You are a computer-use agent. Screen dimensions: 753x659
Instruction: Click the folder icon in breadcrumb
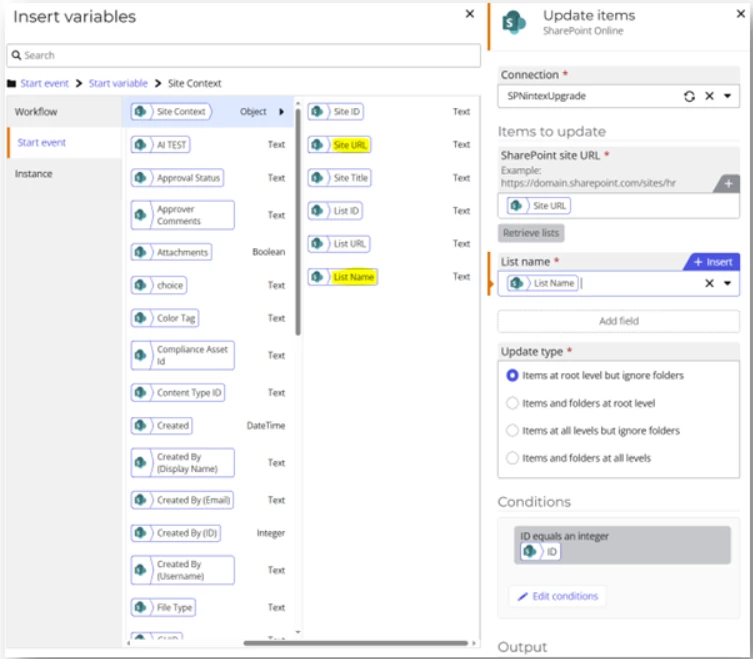(12, 84)
